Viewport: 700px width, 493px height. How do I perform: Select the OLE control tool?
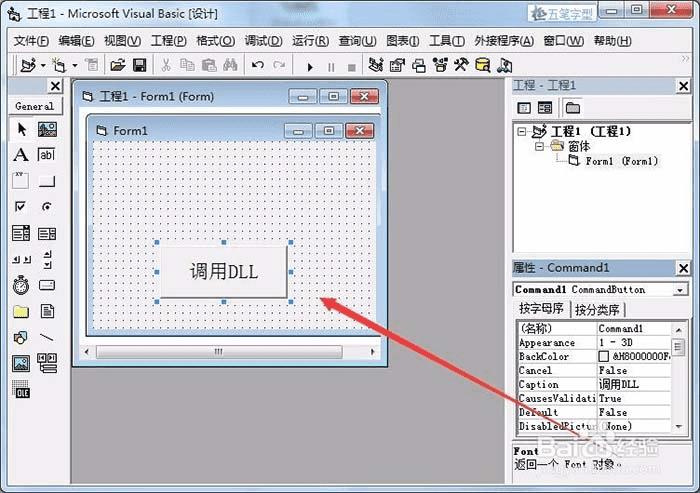(21, 389)
